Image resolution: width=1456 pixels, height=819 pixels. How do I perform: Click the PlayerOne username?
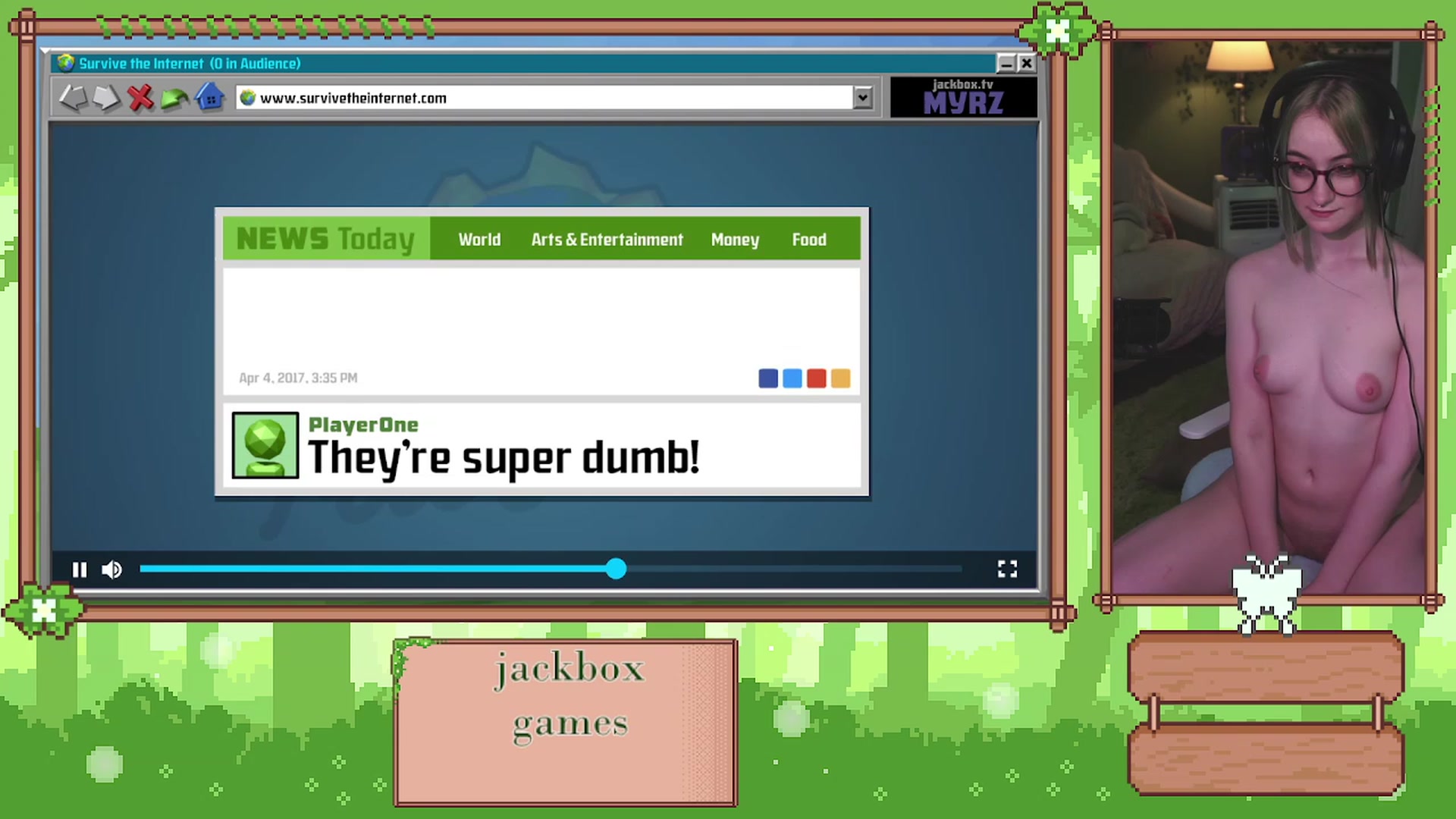click(x=363, y=425)
